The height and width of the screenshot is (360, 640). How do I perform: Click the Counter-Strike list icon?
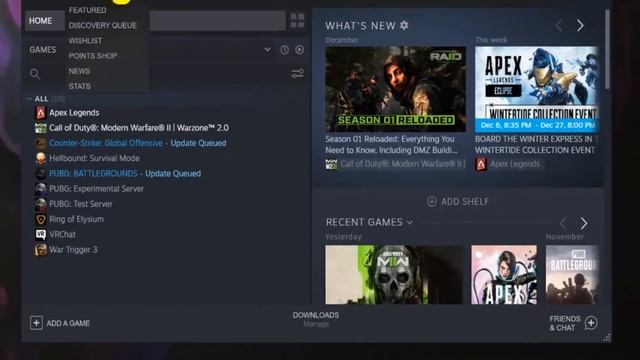pyautogui.click(x=40, y=143)
